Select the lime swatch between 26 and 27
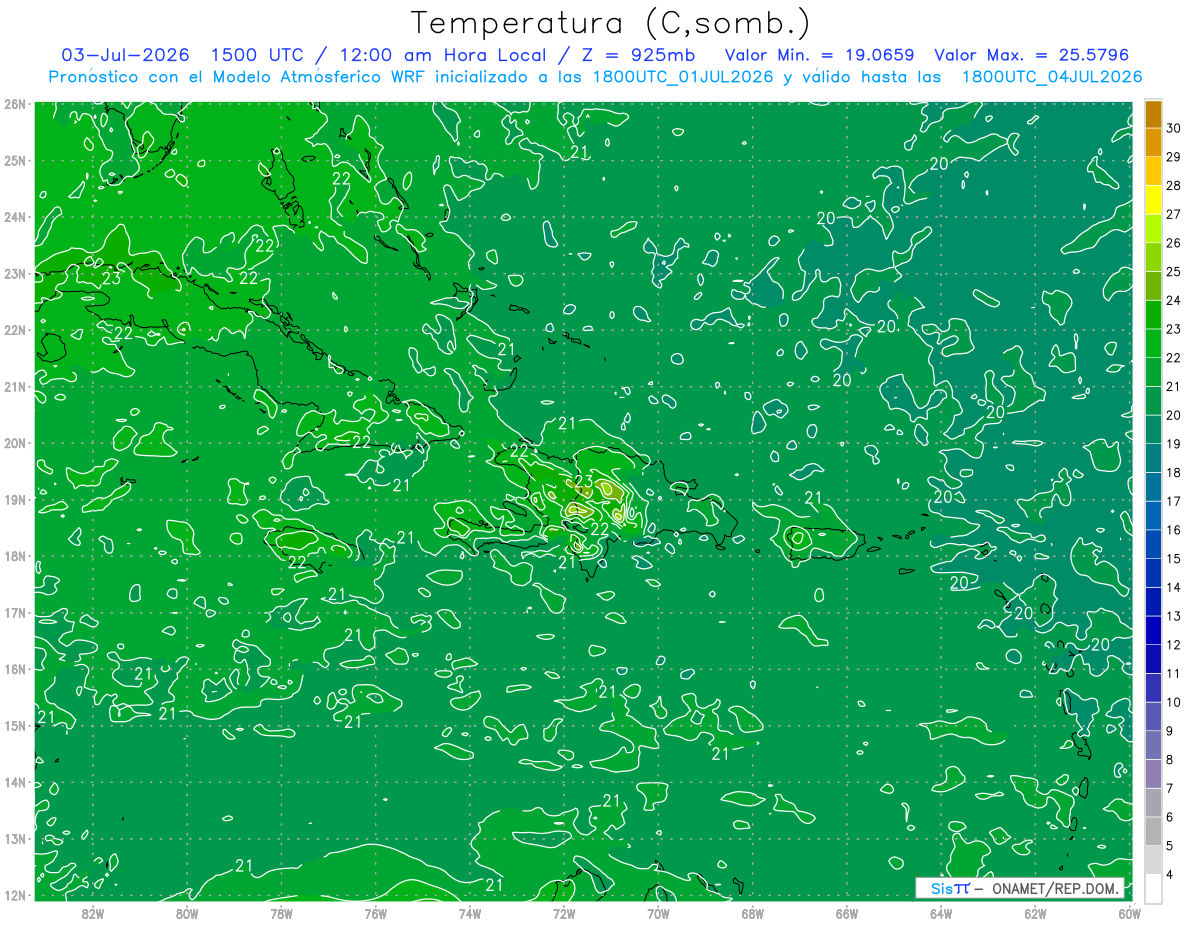Viewport: 1200px width, 927px height. pos(1153,229)
